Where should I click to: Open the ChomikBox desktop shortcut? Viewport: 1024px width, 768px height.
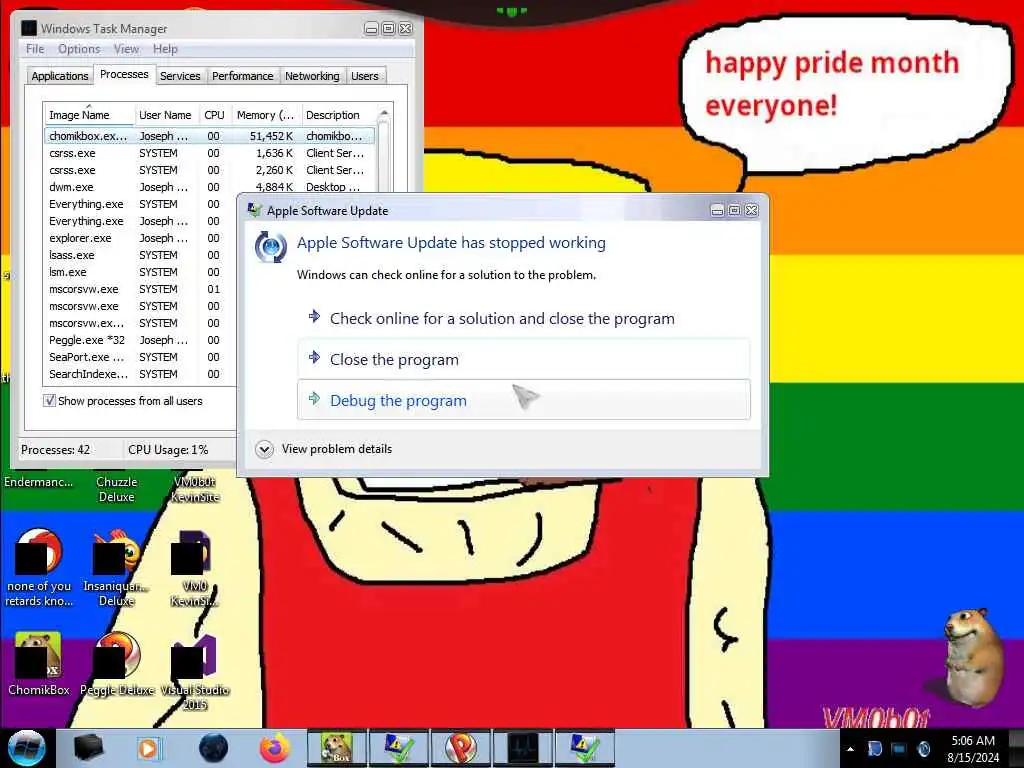coord(39,664)
